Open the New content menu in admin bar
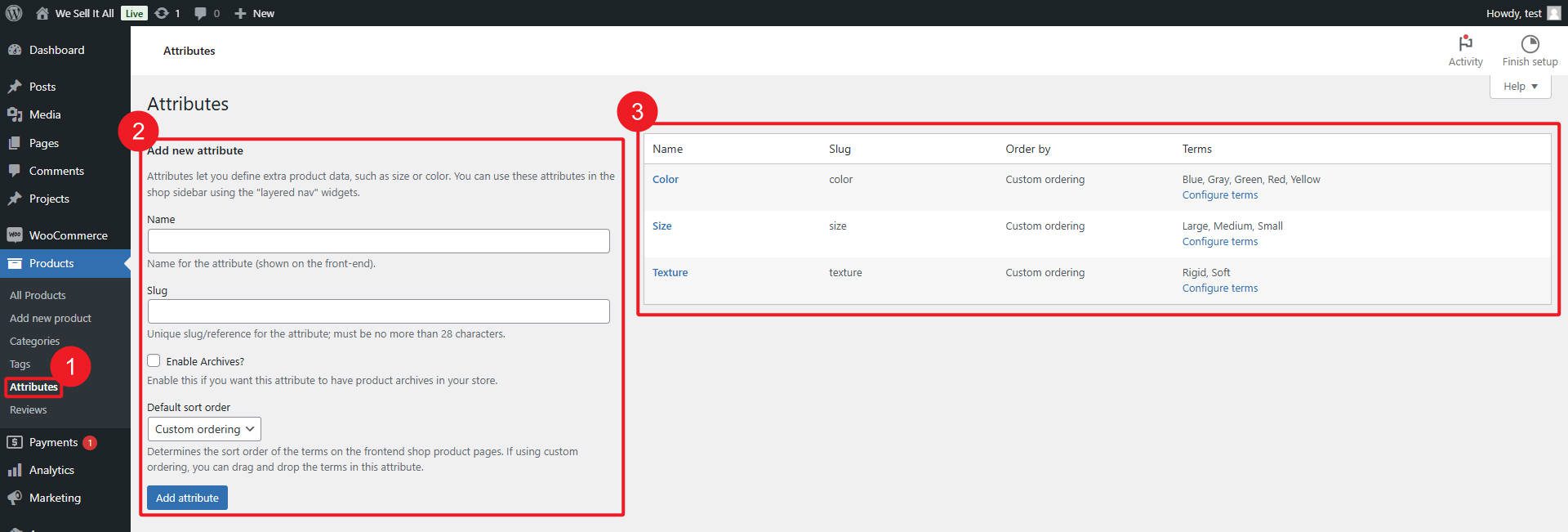Screen dimensions: 1568x532 (254, 13)
